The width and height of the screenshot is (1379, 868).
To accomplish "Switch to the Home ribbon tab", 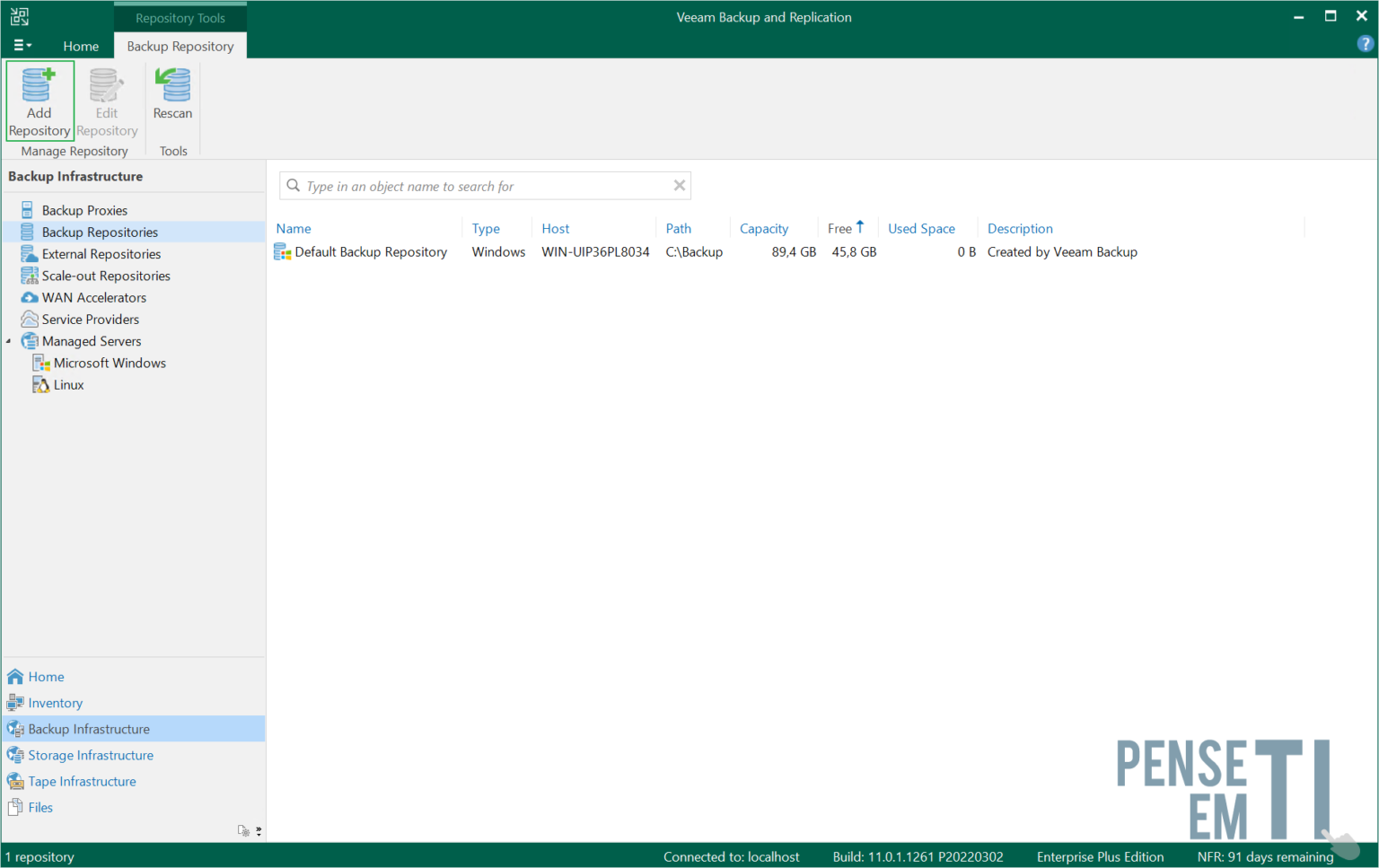I will click(x=81, y=45).
